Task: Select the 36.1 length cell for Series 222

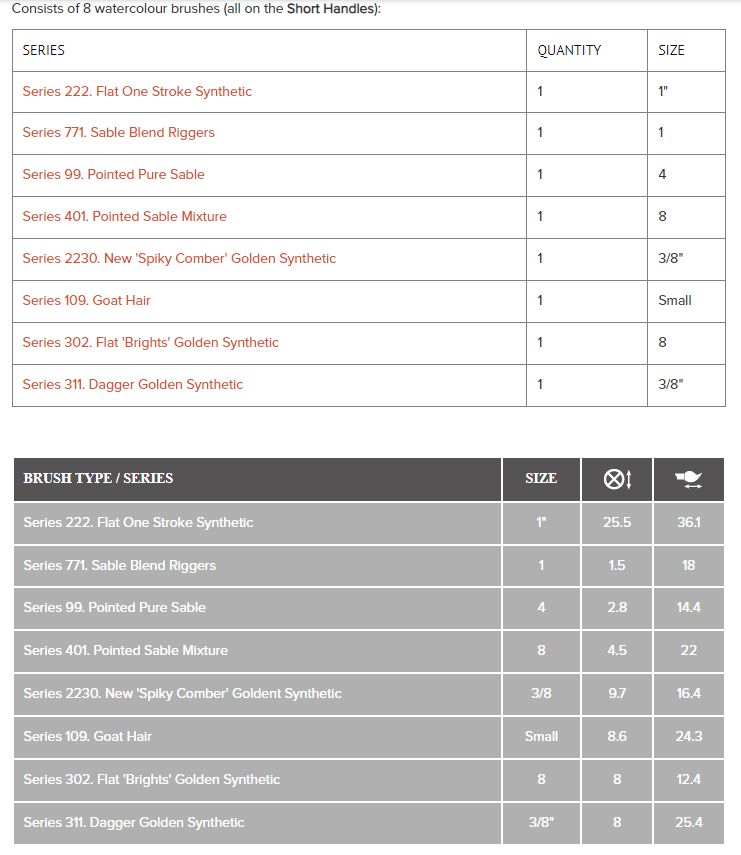Action: pos(689,523)
